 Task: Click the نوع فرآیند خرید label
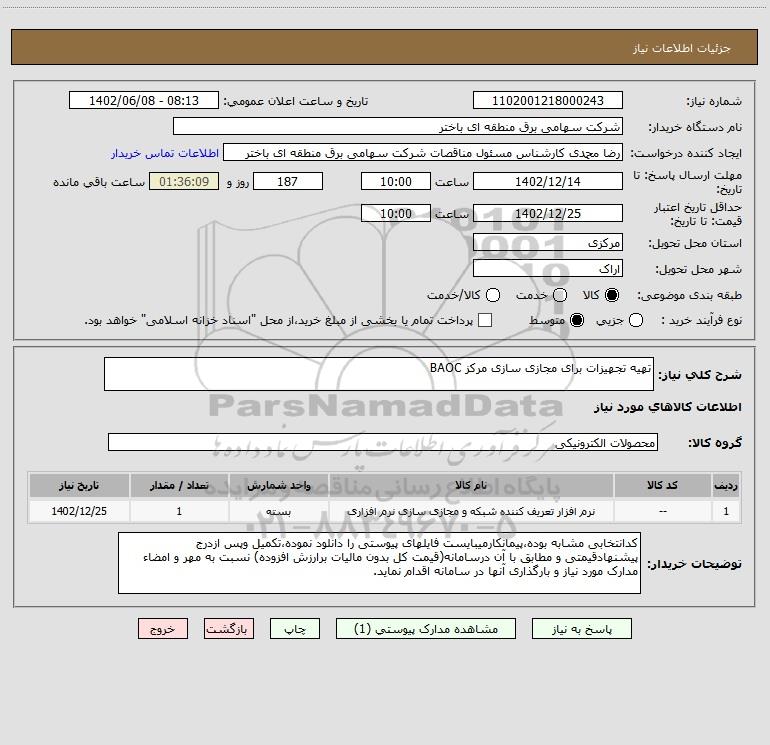pos(701,321)
